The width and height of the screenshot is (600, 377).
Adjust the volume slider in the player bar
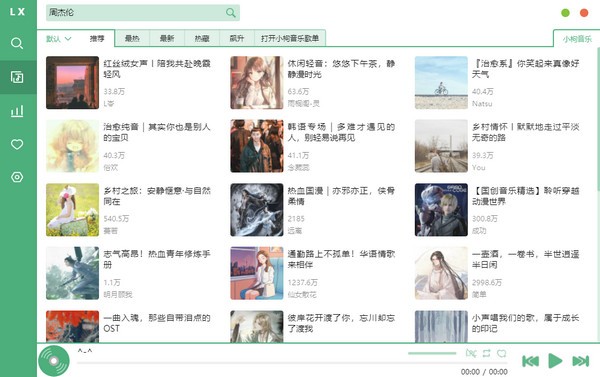pyautogui.click(x=432, y=353)
